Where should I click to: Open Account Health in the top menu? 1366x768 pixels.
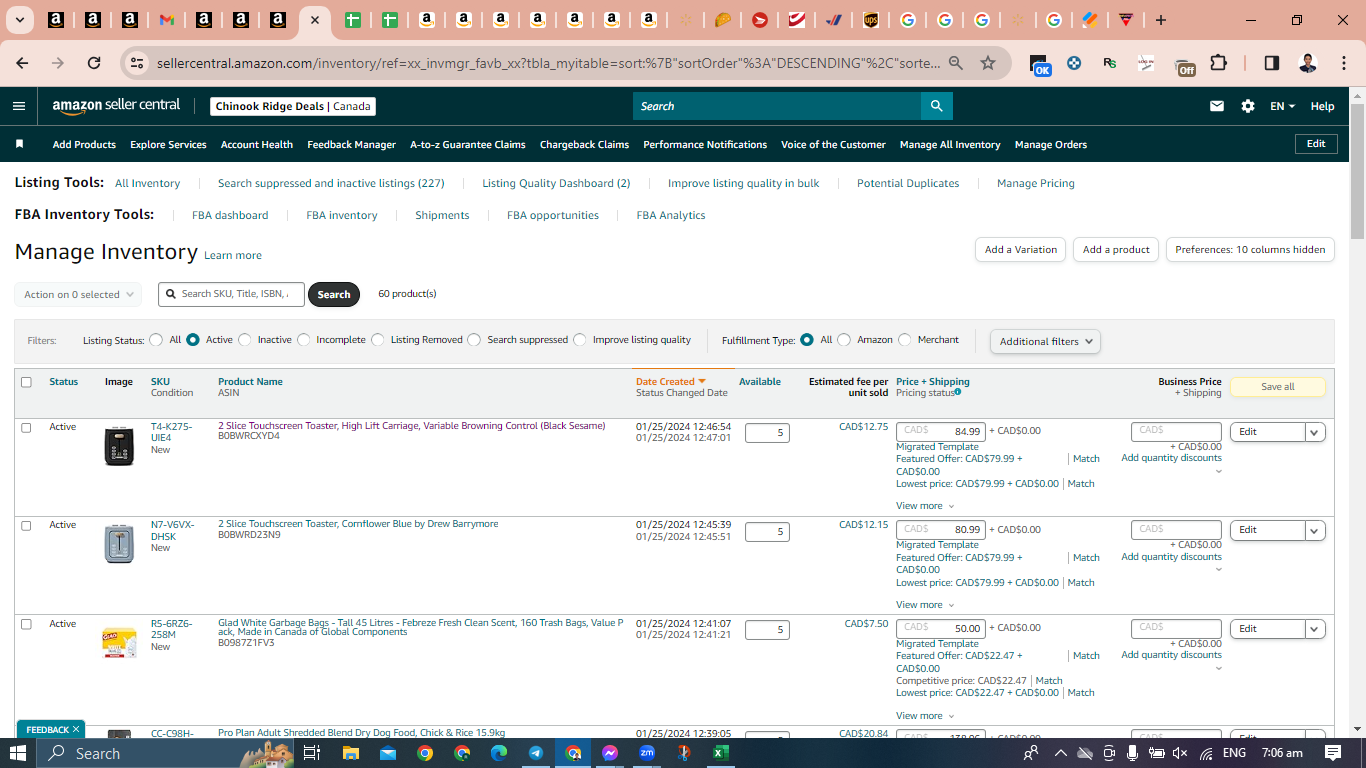coord(257,145)
